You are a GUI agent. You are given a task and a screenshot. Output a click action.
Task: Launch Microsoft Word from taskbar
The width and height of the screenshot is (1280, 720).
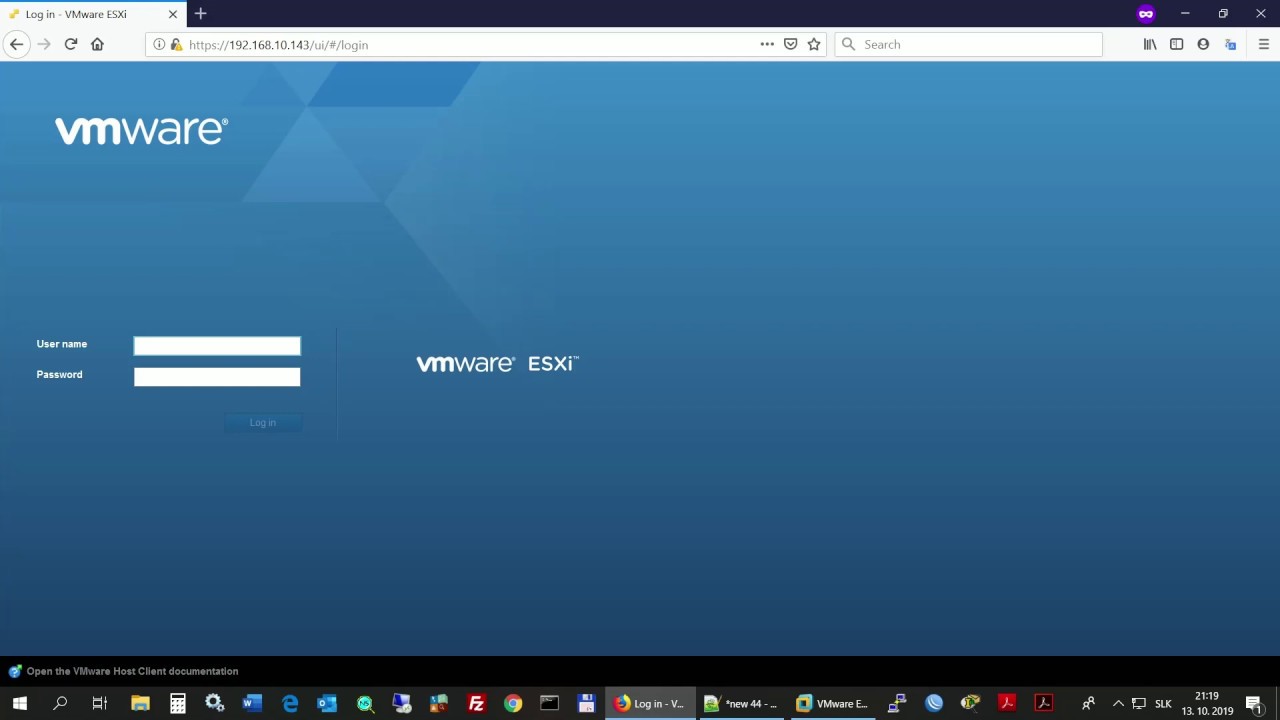tap(252, 703)
